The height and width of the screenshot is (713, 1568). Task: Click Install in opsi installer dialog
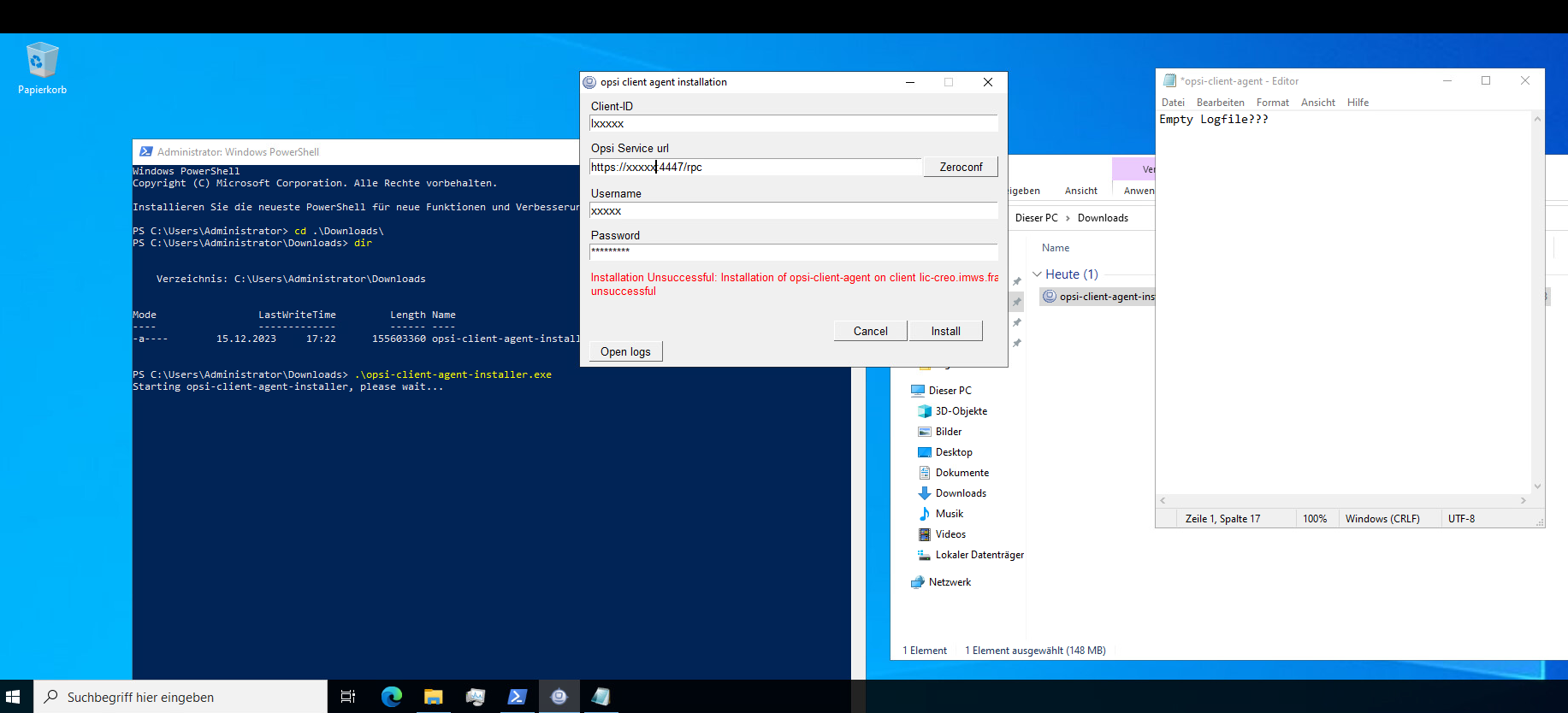pyautogui.click(x=945, y=331)
